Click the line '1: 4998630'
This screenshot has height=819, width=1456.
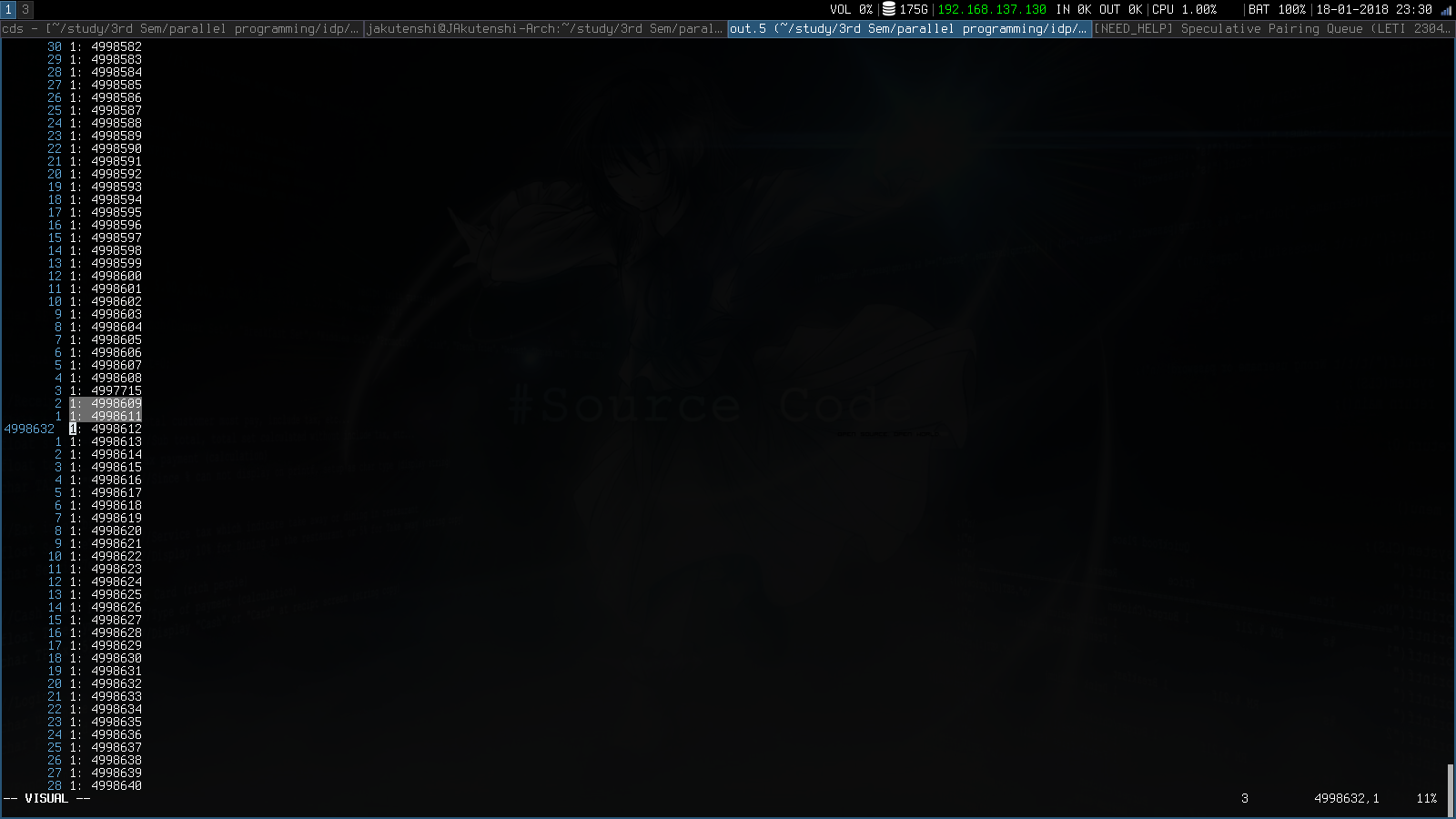pyautogui.click(x=106, y=658)
